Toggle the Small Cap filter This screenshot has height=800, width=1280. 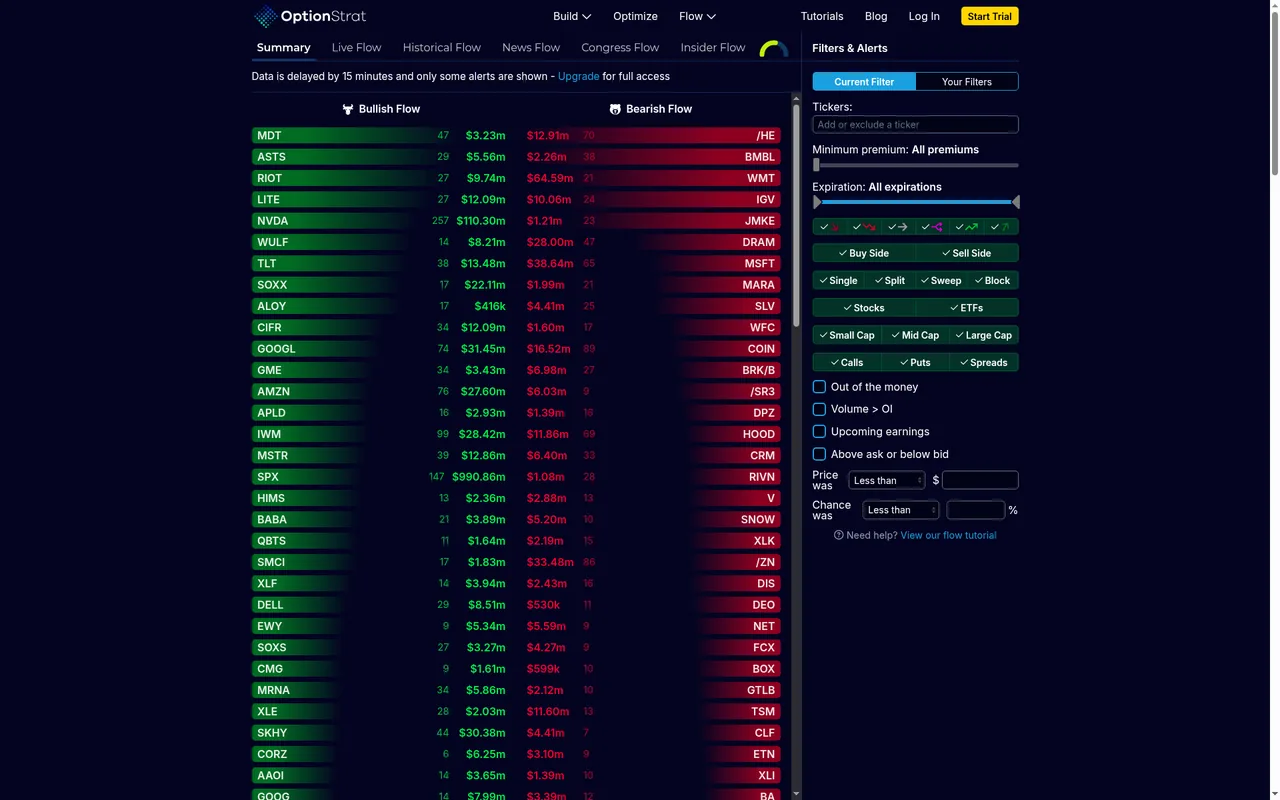pyautogui.click(x=847, y=335)
